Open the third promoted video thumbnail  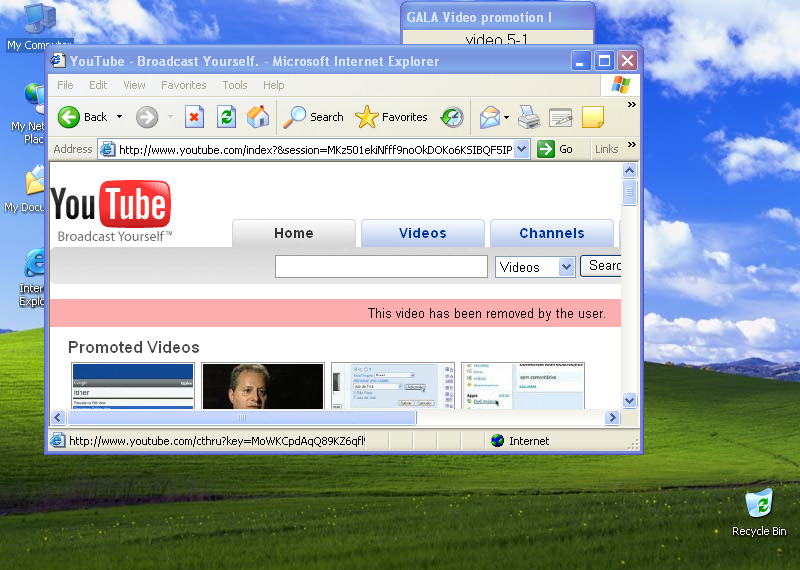pyautogui.click(x=392, y=386)
